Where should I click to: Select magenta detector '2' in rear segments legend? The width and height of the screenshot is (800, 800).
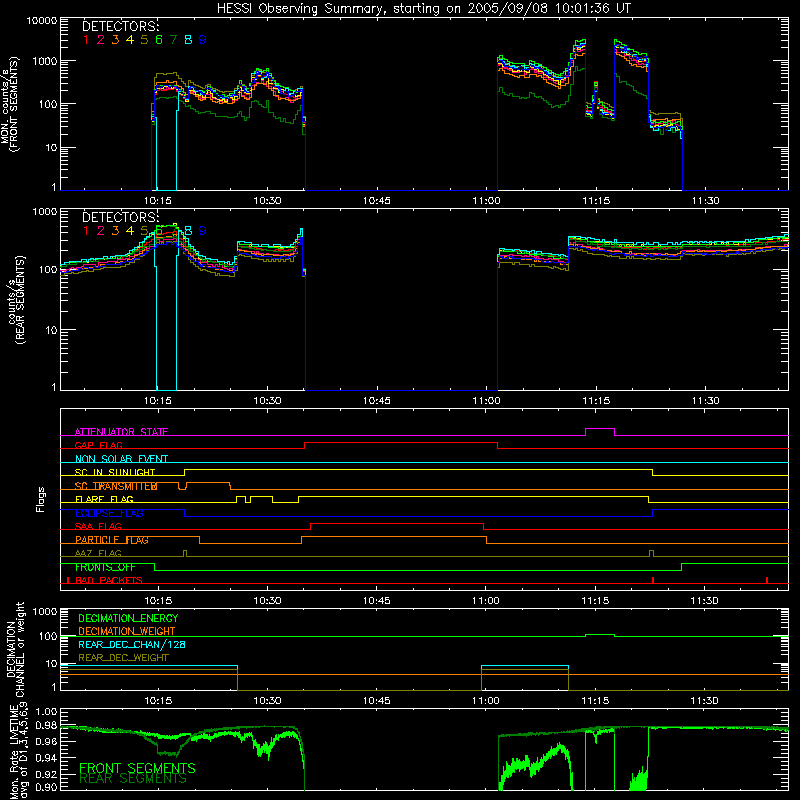(101, 231)
